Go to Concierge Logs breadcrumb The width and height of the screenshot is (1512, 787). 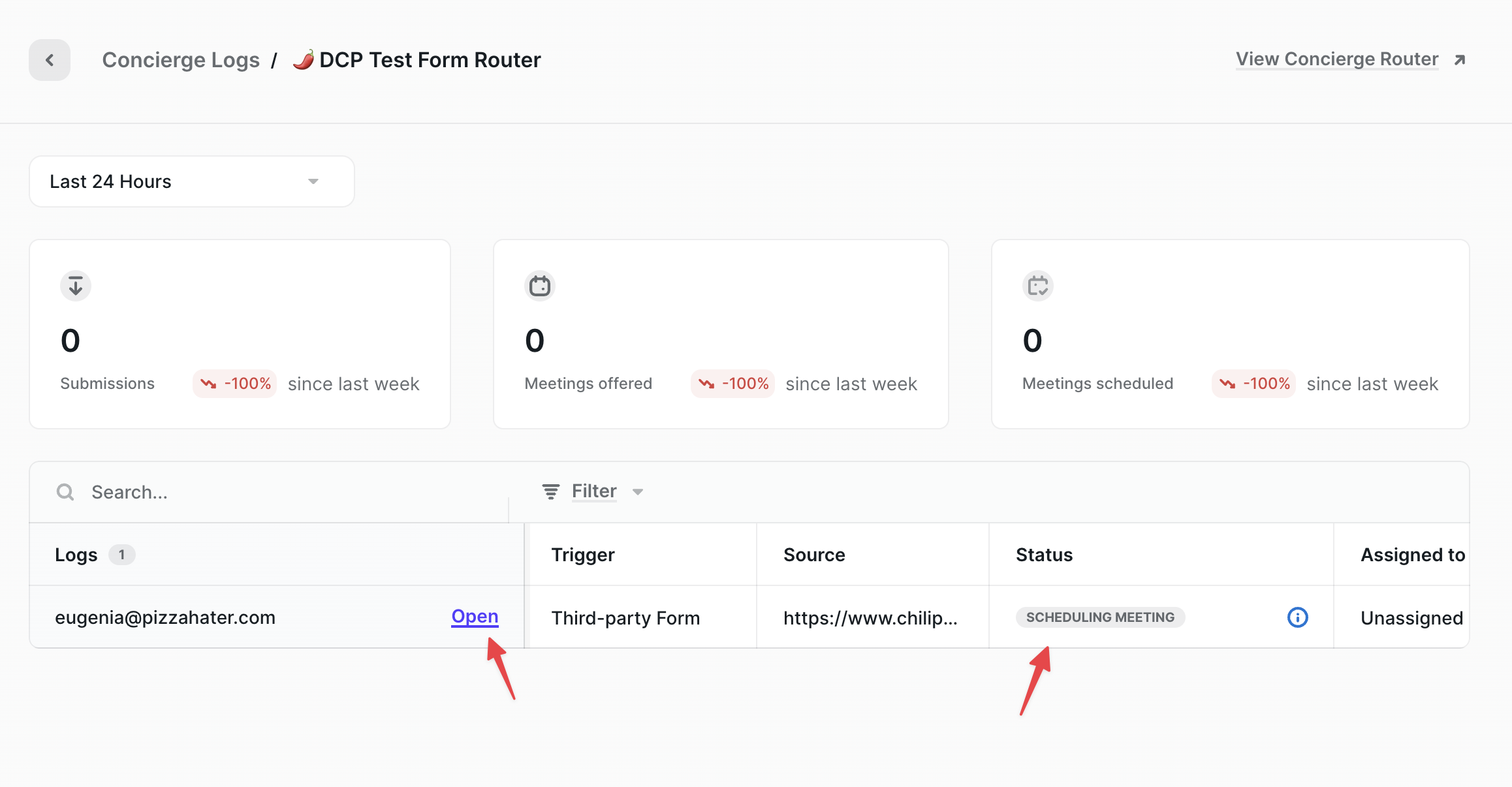[x=181, y=60]
